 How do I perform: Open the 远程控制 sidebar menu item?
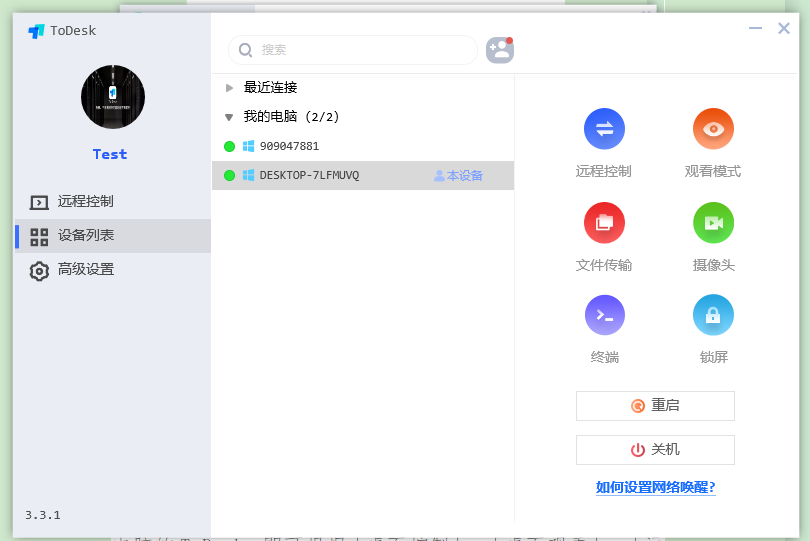(113, 202)
